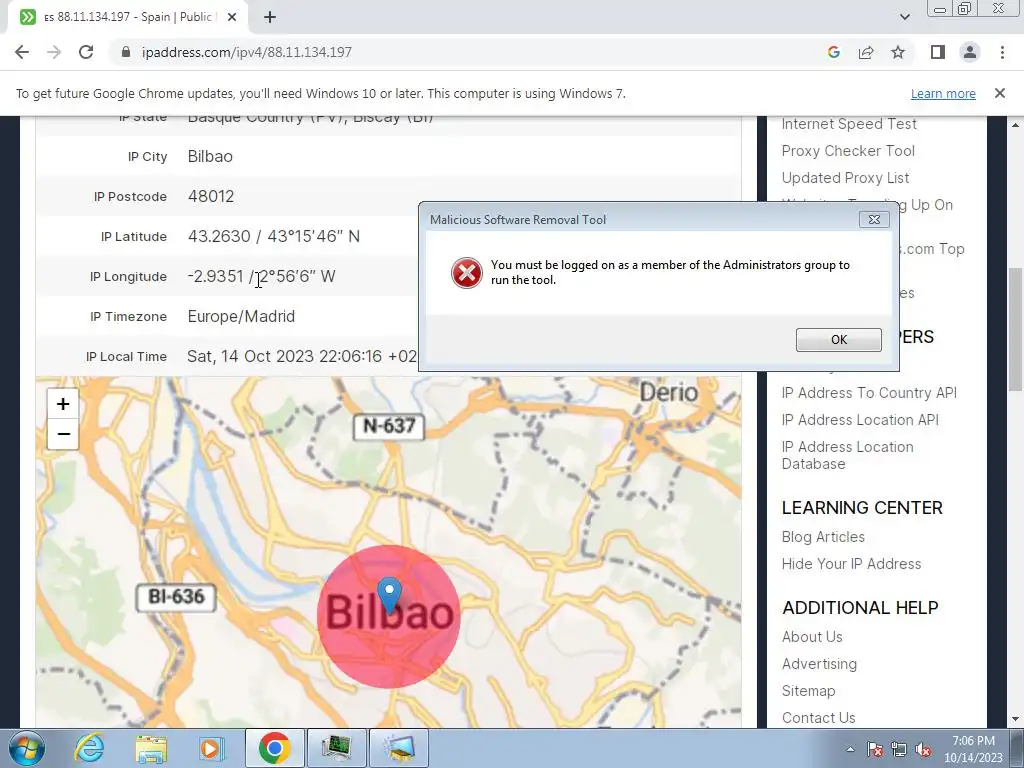The height and width of the screenshot is (768, 1024).
Task: Click the lock icon in address bar
Action: (126, 52)
